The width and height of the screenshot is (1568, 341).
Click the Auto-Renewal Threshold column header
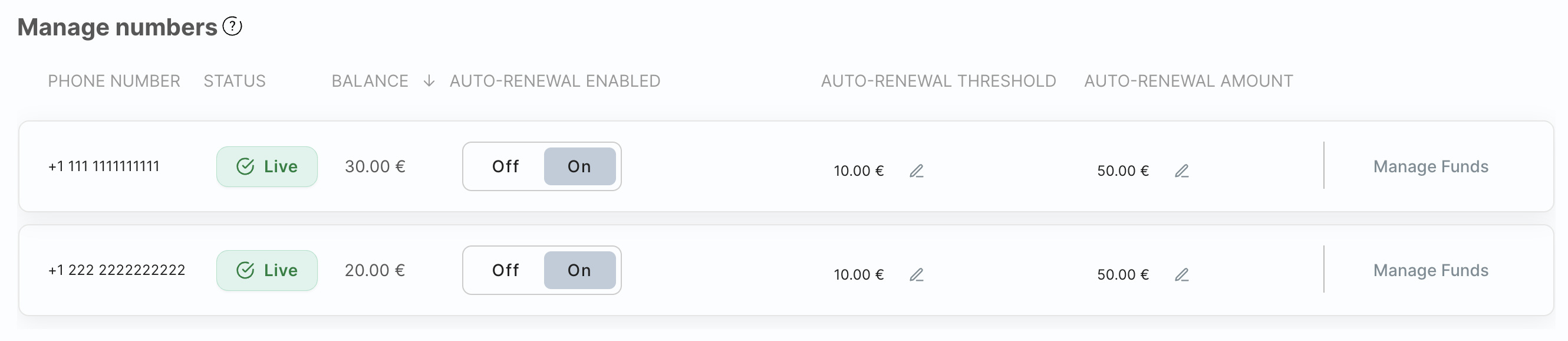tap(938, 81)
